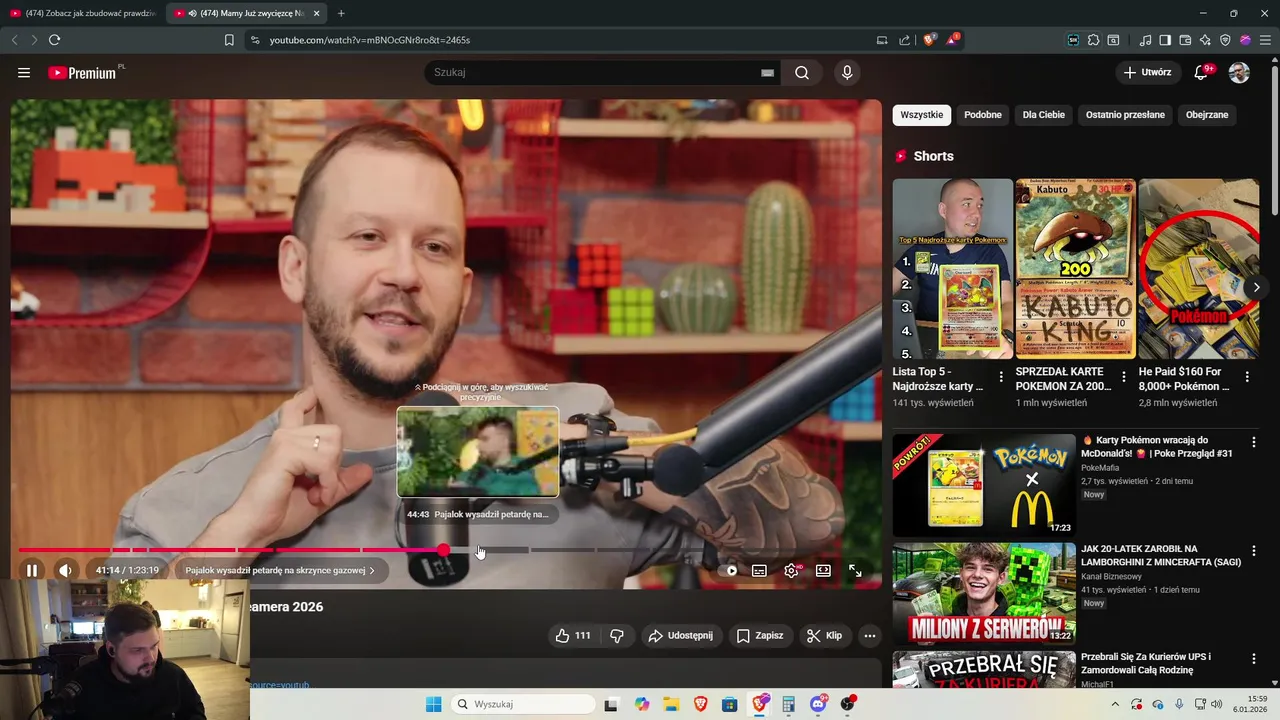This screenshot has width=1280, height=720.
Task: Select the Wszystkie filter chip
Action: 922,115
